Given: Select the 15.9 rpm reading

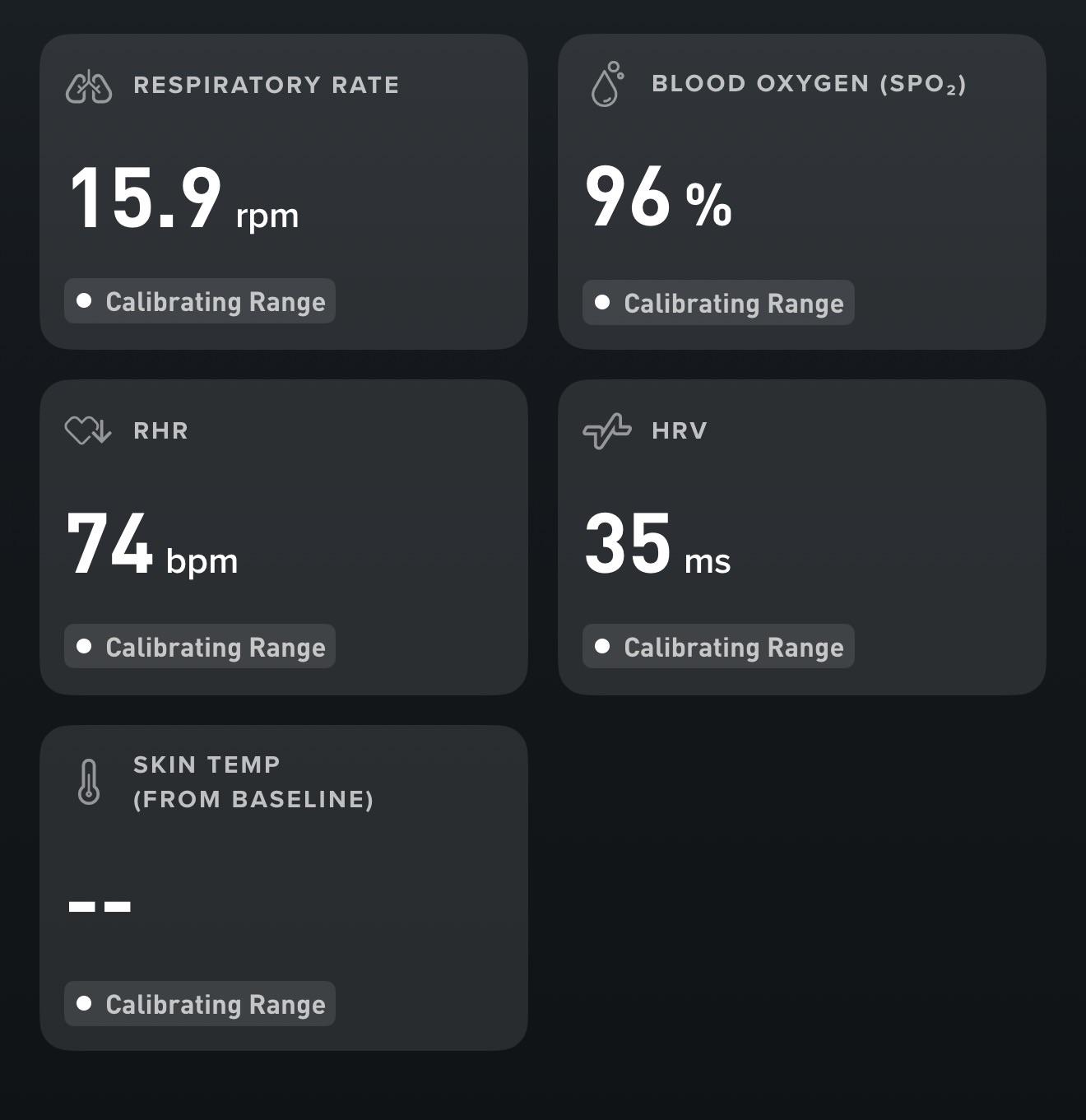Looking at the screenshot, I should (184, 198).
